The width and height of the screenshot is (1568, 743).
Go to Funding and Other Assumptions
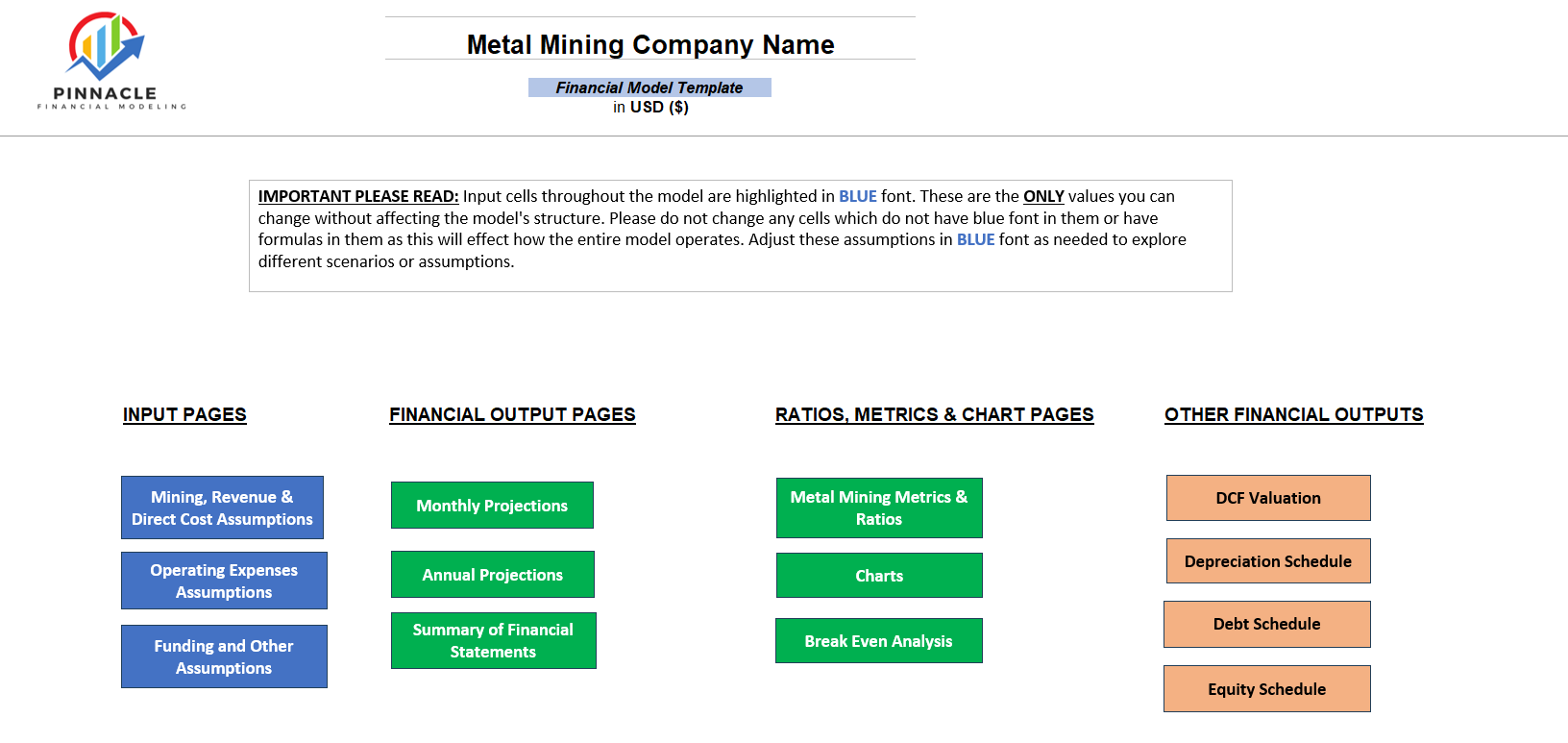[224, 656]
